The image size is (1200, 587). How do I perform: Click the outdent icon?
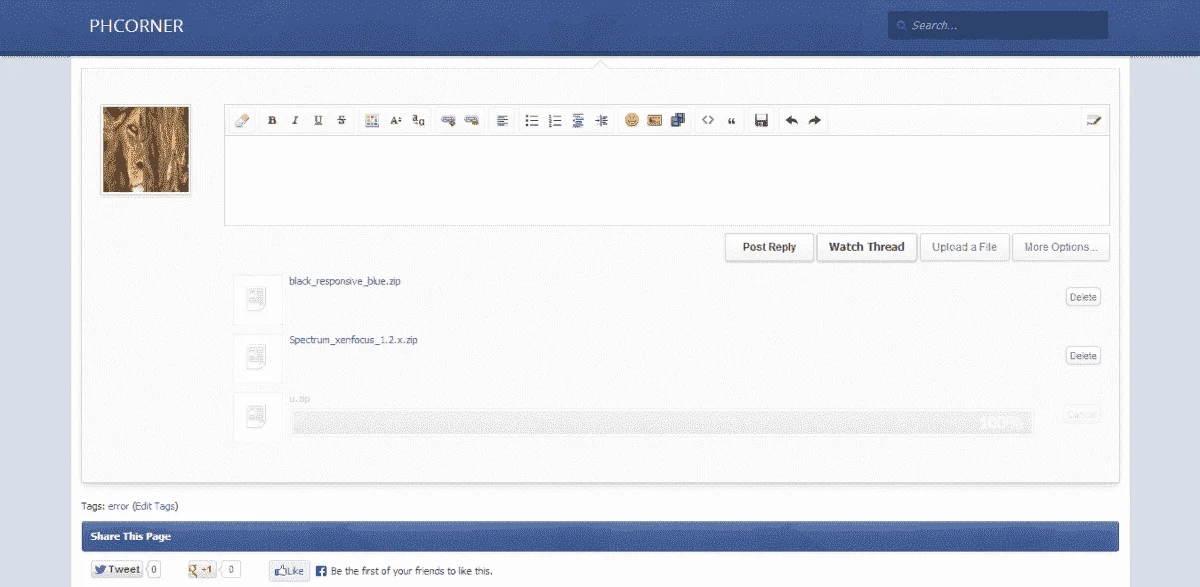point(578,120)
